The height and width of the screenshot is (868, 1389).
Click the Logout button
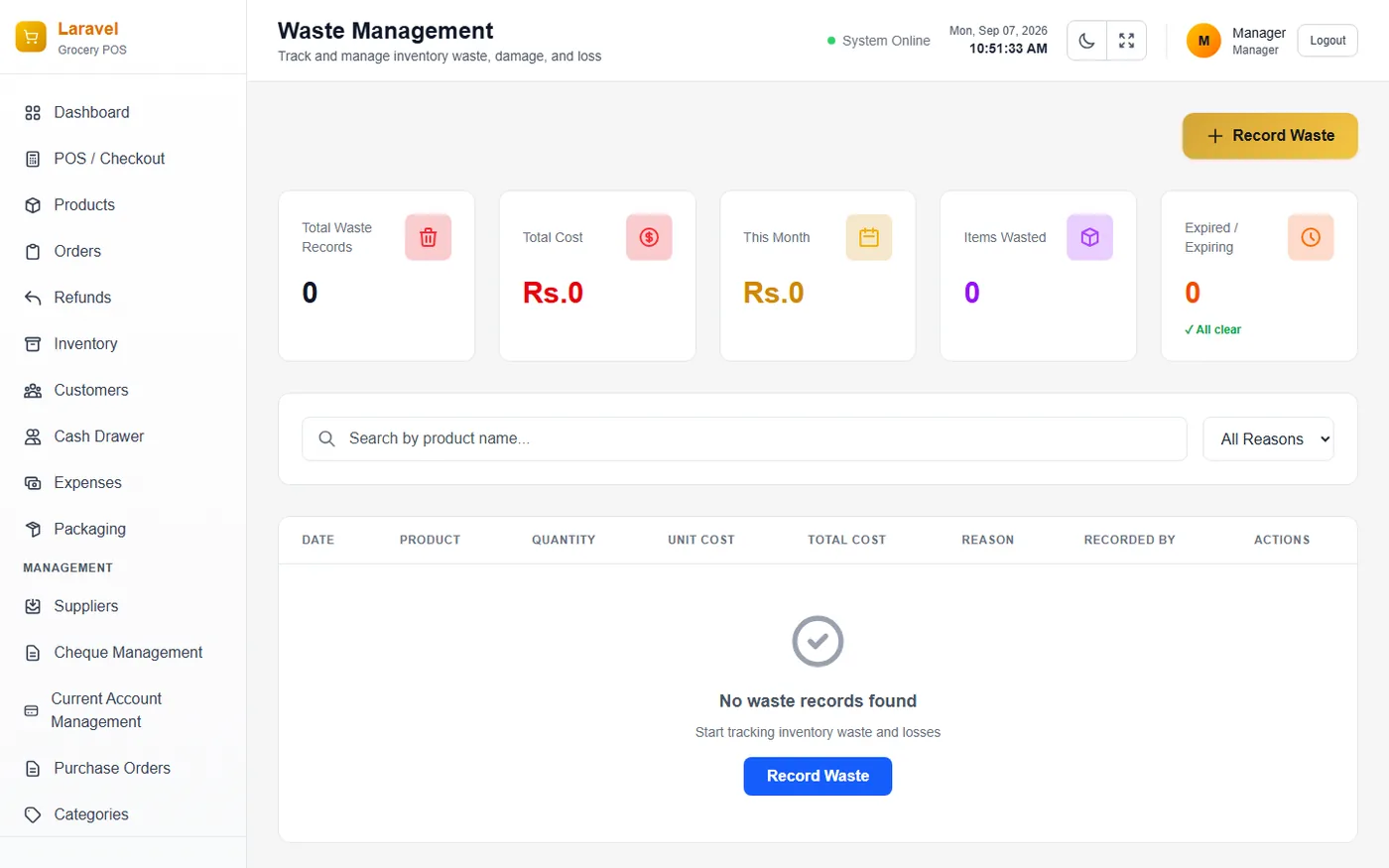click(x=1327, y=41)
